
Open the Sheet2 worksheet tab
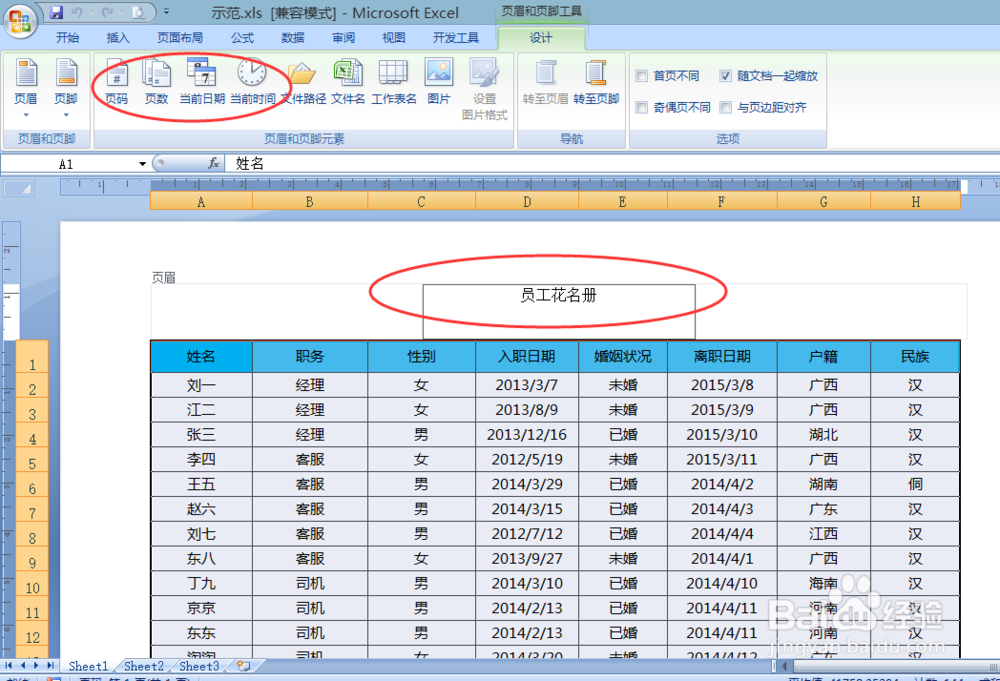coord(143,665)
